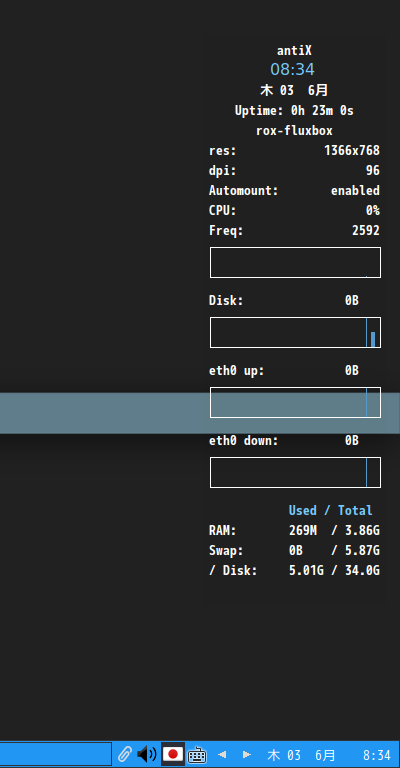Screen dimensions: 400x768
Task: Click the dpi value 96
Action: click(x=373, y=170)
